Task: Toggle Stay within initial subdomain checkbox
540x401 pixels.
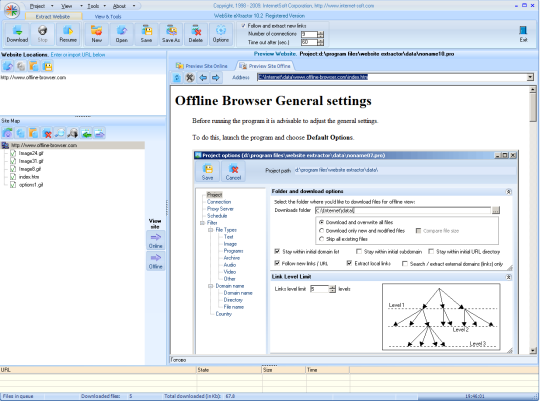Action: pos(359,251)
